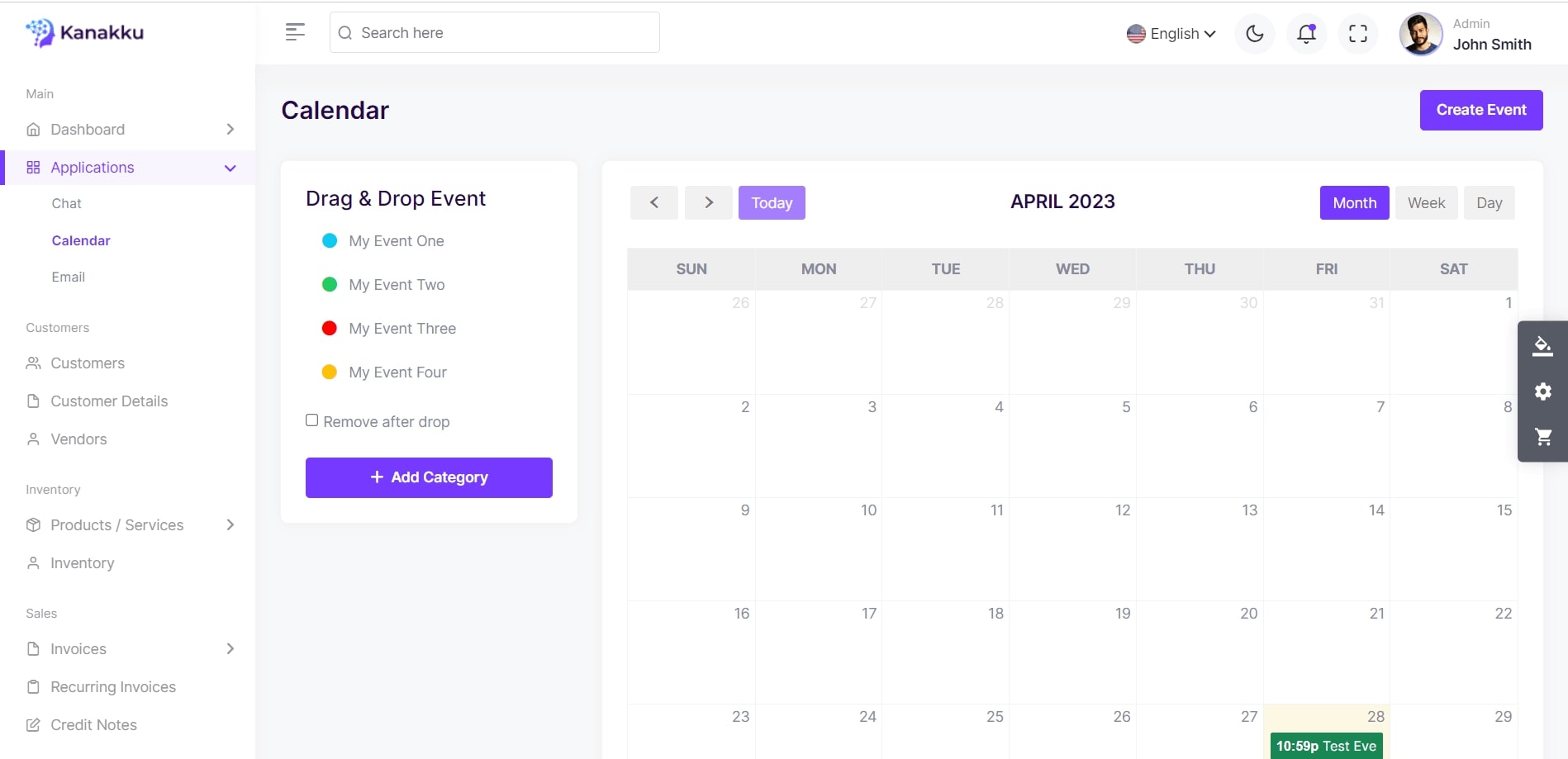Open the English language dropdown
Screen dimensions: 1568x759
point(1171,34)
